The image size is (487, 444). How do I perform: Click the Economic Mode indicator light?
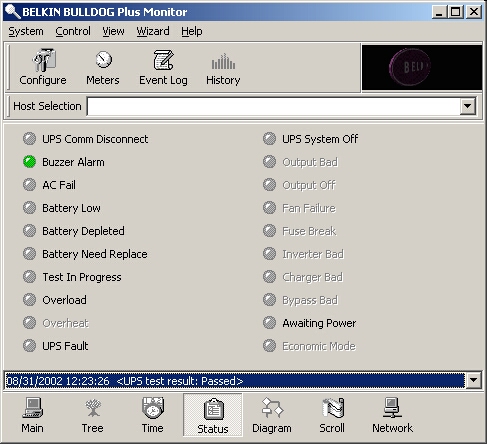269,346
